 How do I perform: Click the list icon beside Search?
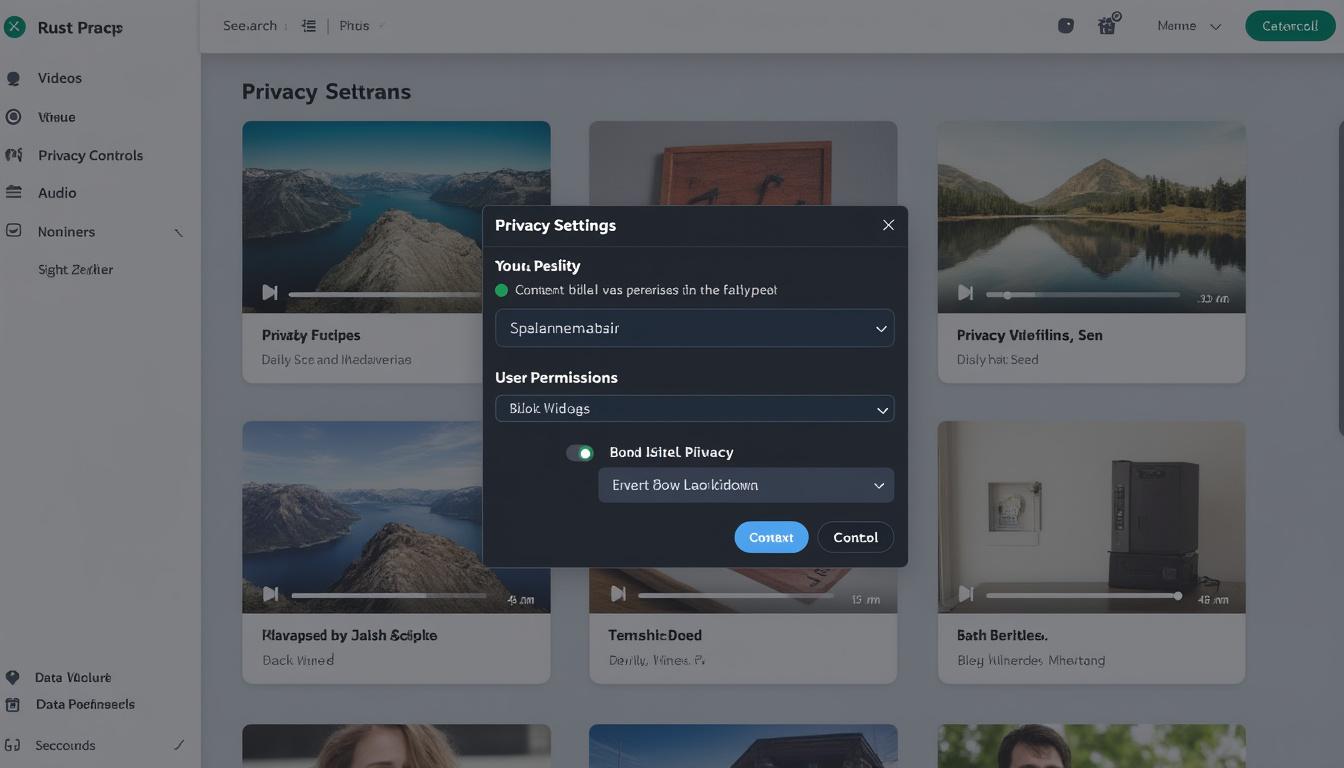coord(308,26)
